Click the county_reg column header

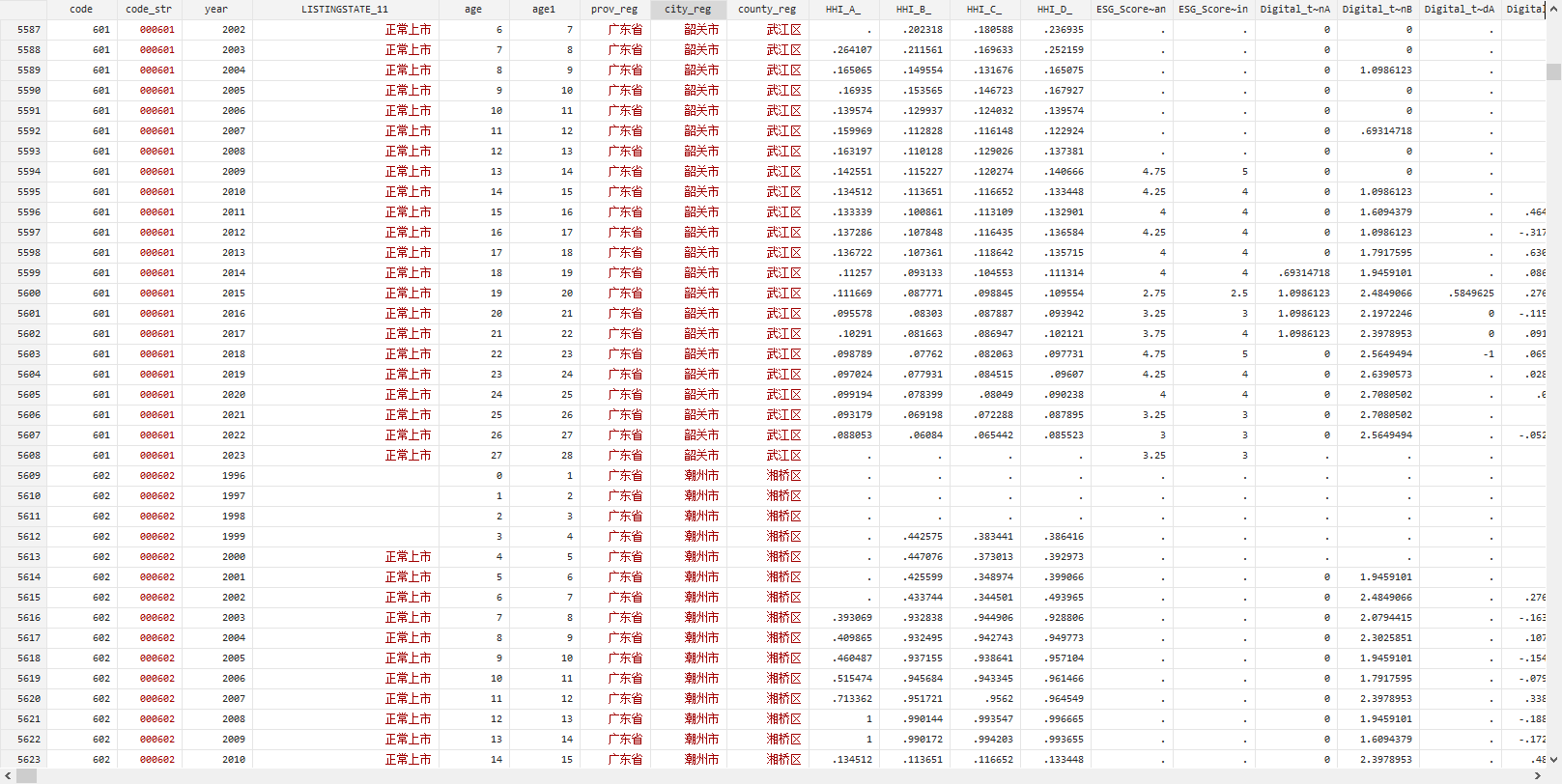(x=767, y=9)
